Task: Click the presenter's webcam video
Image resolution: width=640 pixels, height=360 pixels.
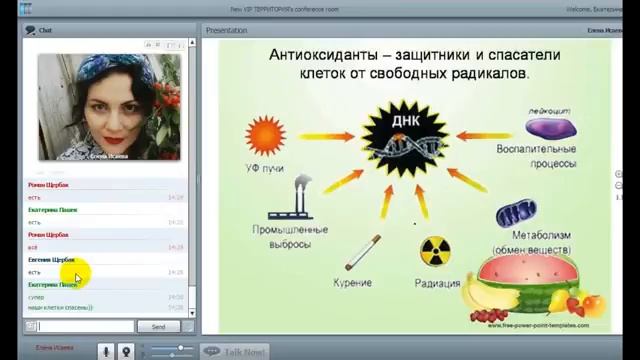Action: (109, 107)
